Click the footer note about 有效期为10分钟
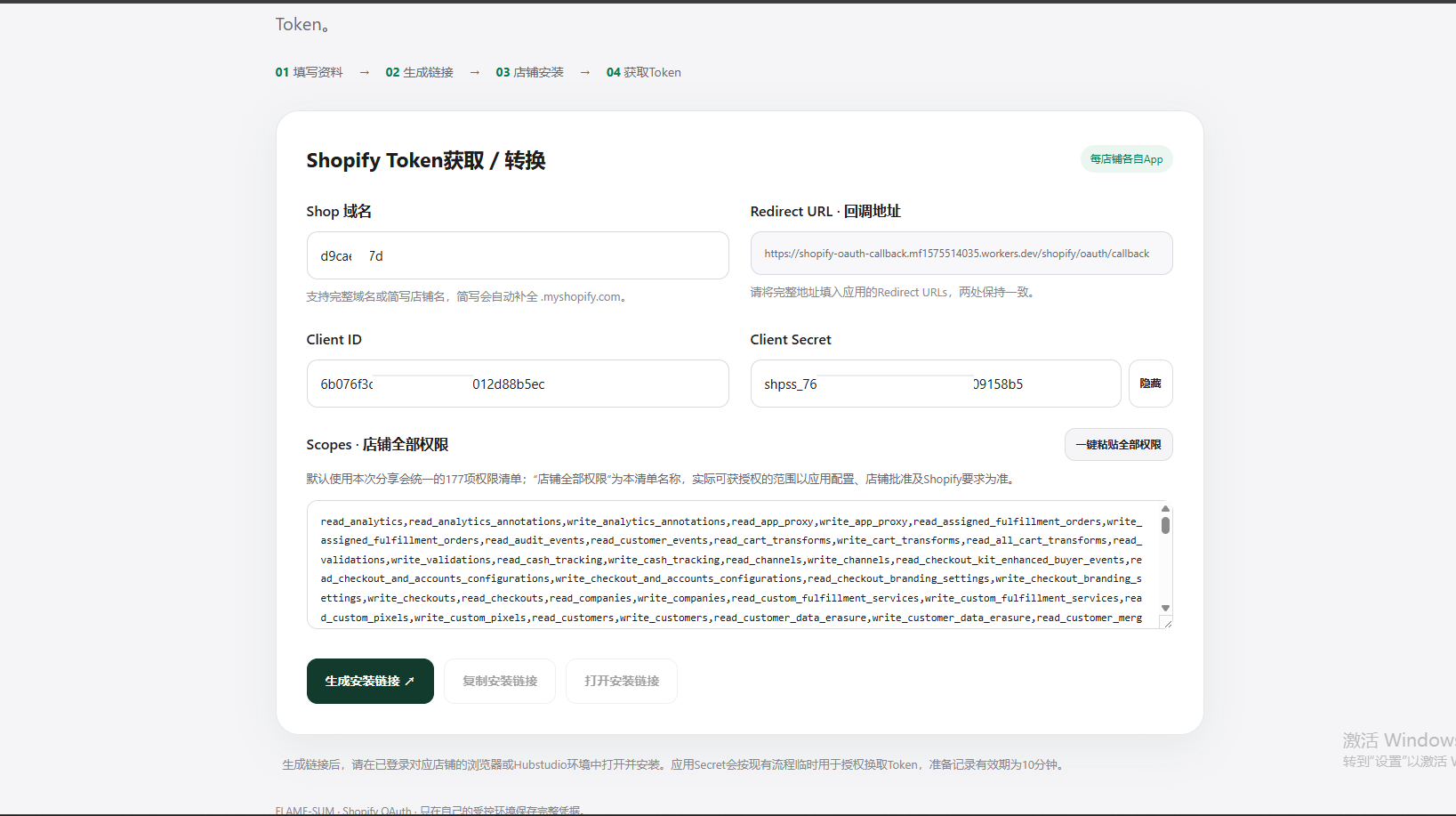The height and width of the screenshot is (816, 1456). 675,764
